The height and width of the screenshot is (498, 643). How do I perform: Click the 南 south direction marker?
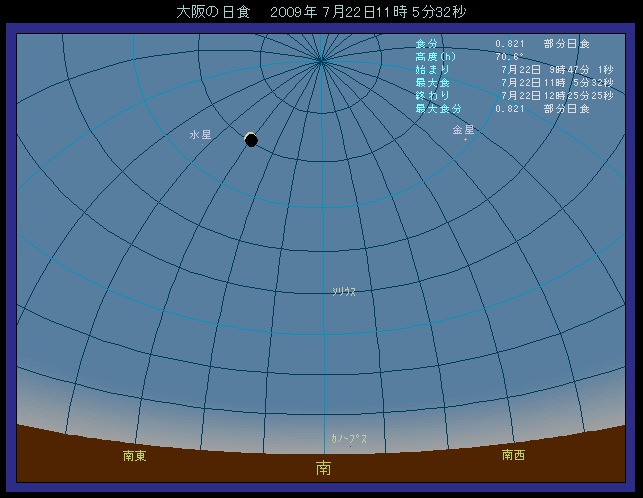[323, 467]
